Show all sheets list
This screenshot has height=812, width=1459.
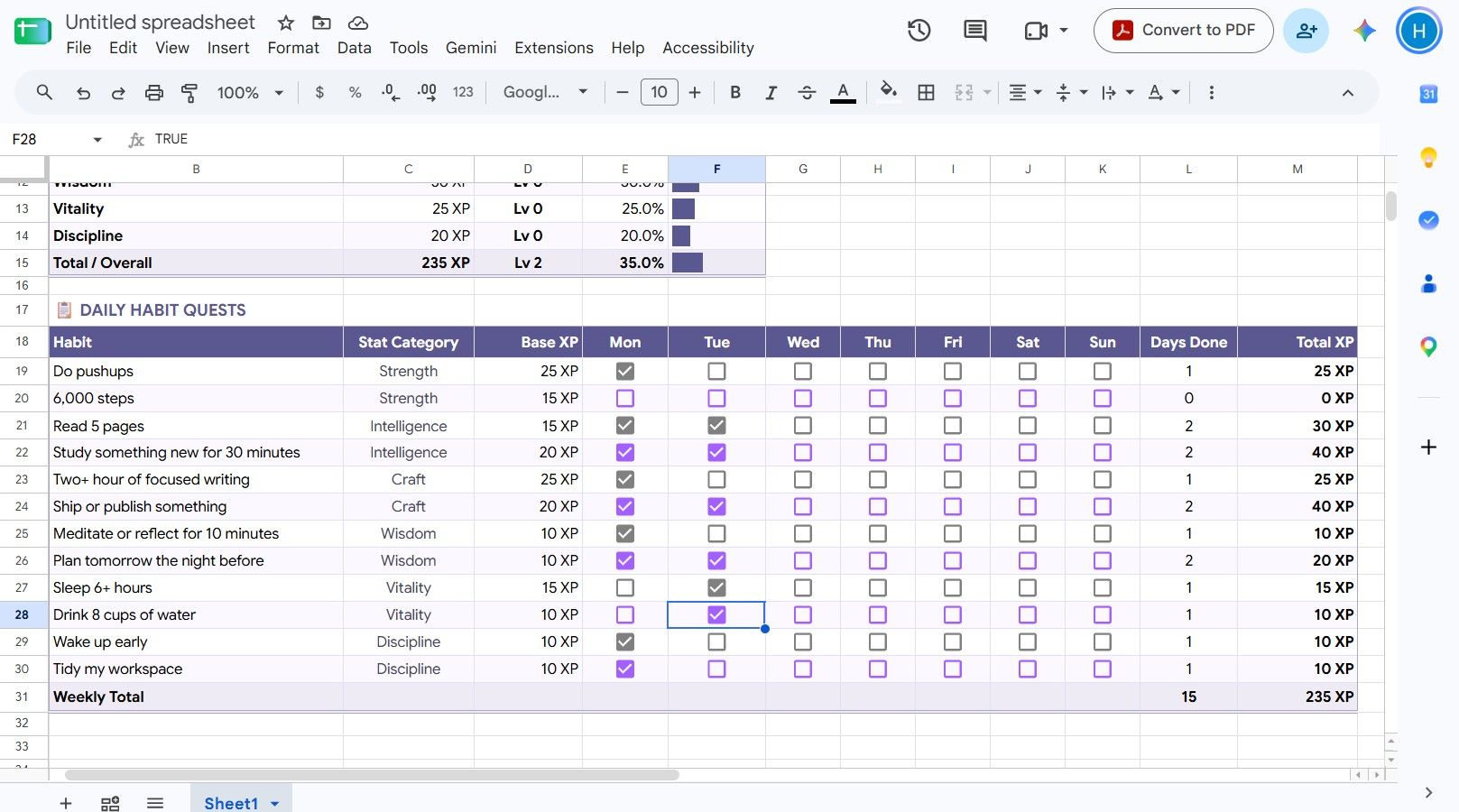coord(155,803)
